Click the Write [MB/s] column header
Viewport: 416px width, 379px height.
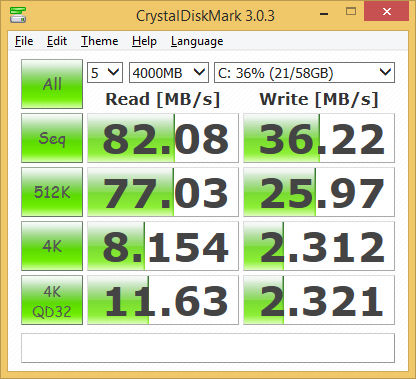319,99
